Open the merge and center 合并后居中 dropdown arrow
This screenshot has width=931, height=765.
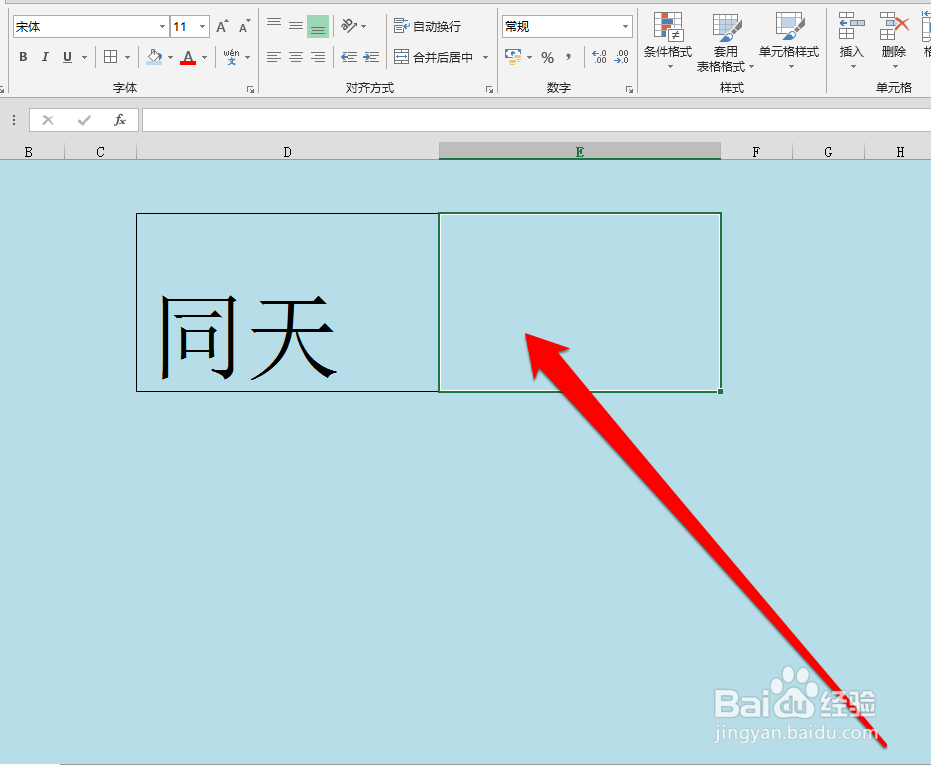[x=486, y=57]
